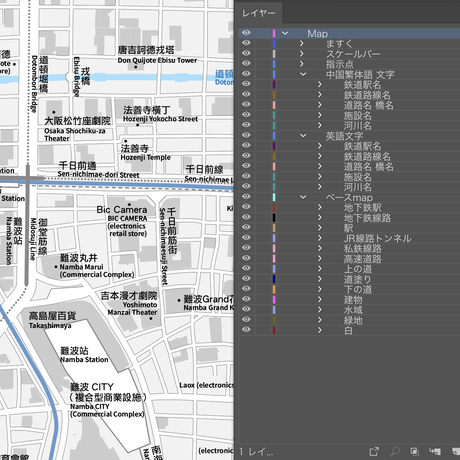Select the 道塗り sublayer name

pyautogui.click(x=358, y=279)
